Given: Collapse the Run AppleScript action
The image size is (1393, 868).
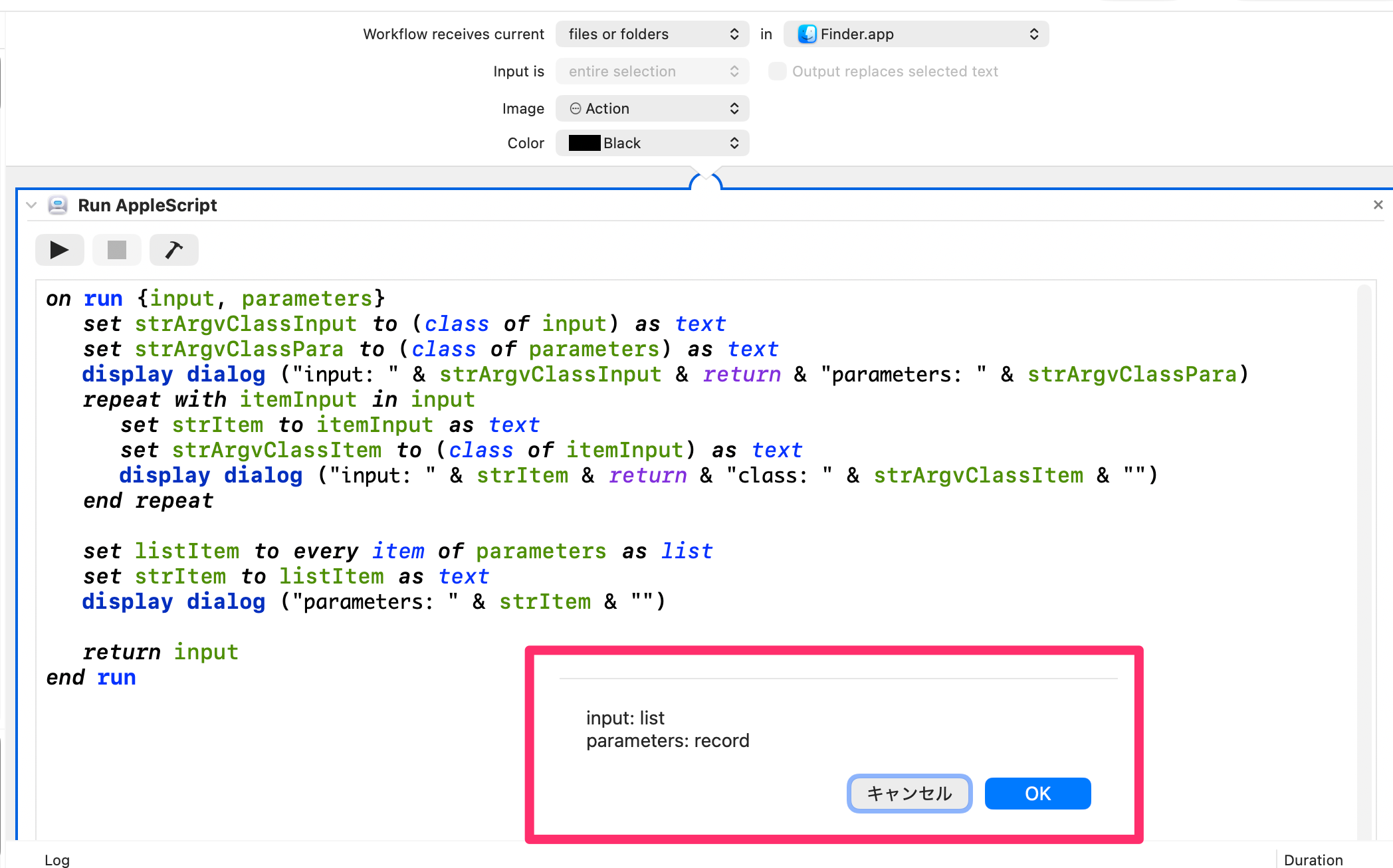Looking at the screenshot, I should click(x=31, y=205).
